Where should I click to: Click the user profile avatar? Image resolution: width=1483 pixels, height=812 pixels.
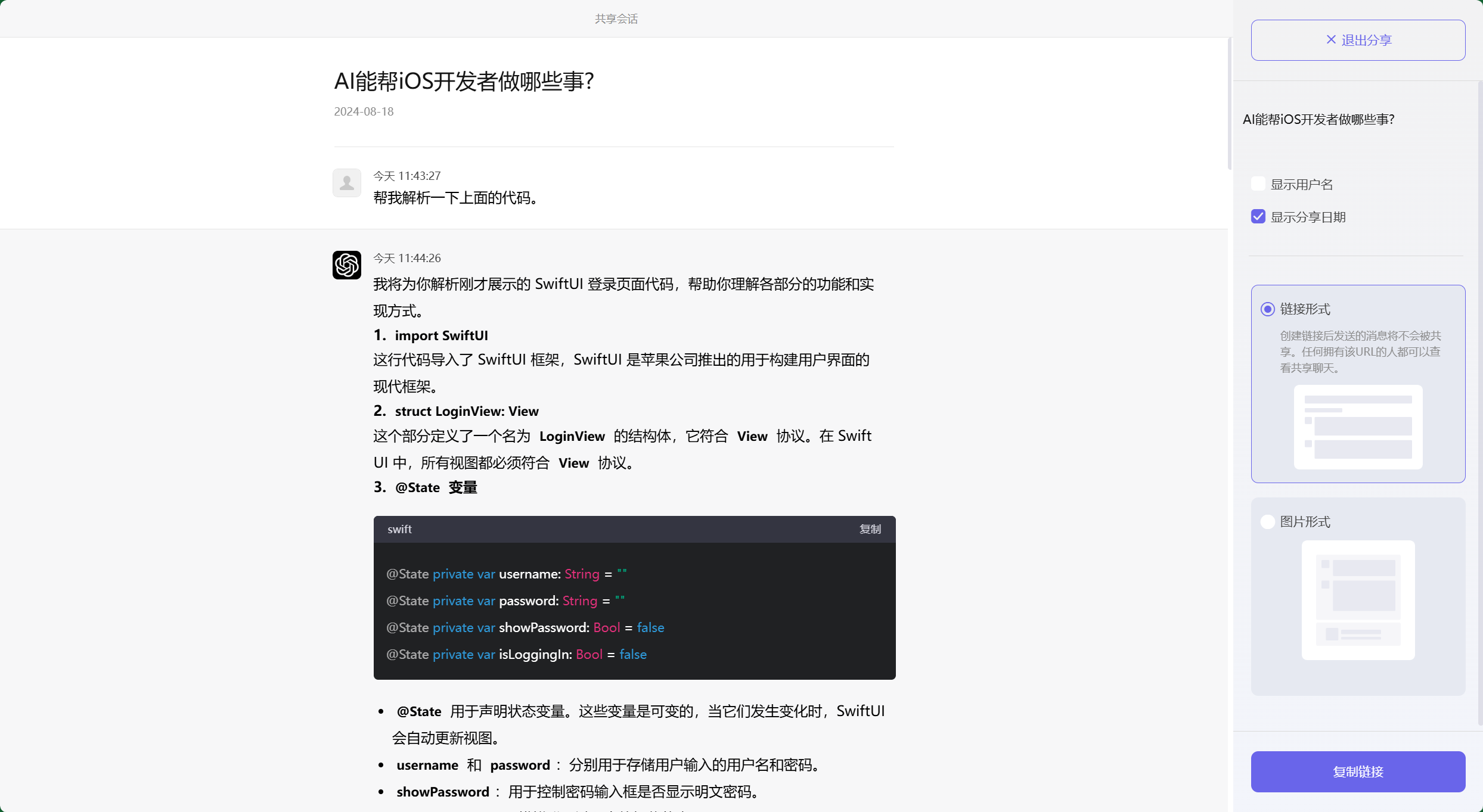(346, 182)
